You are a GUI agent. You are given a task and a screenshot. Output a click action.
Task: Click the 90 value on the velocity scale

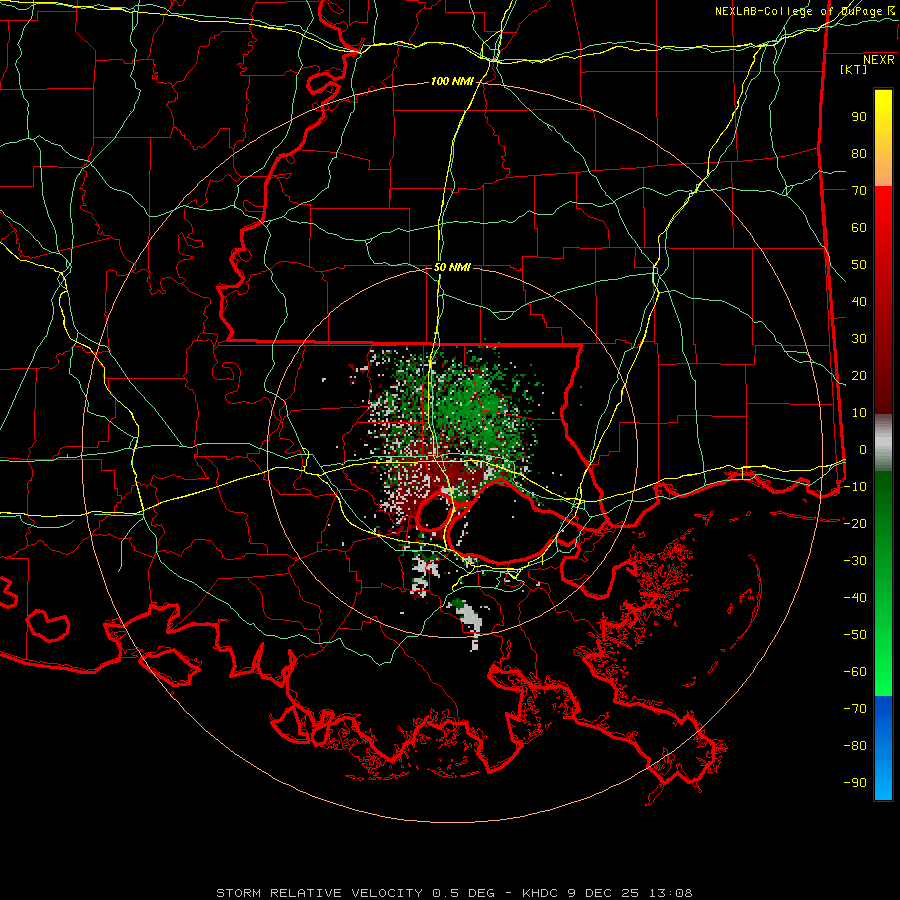[x=859, y=117]
